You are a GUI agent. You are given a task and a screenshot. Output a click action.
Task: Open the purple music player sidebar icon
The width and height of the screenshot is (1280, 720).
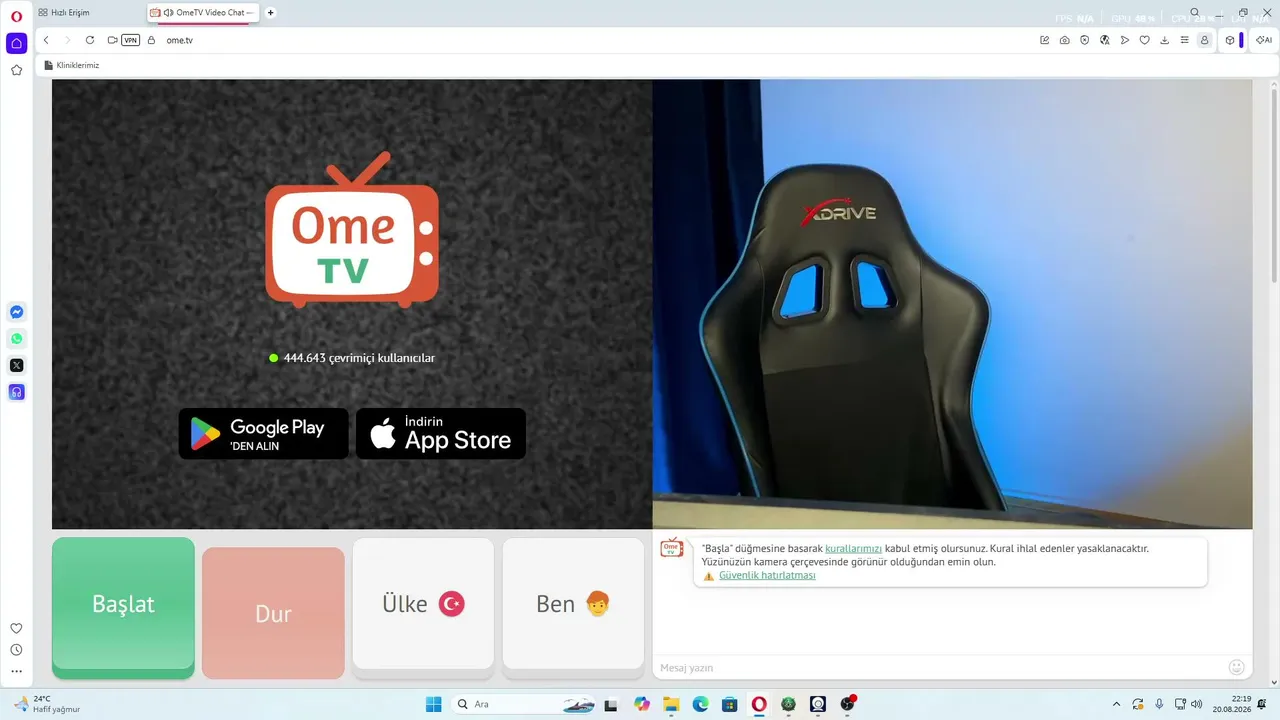pyautogui.click(x=16, y=392)
